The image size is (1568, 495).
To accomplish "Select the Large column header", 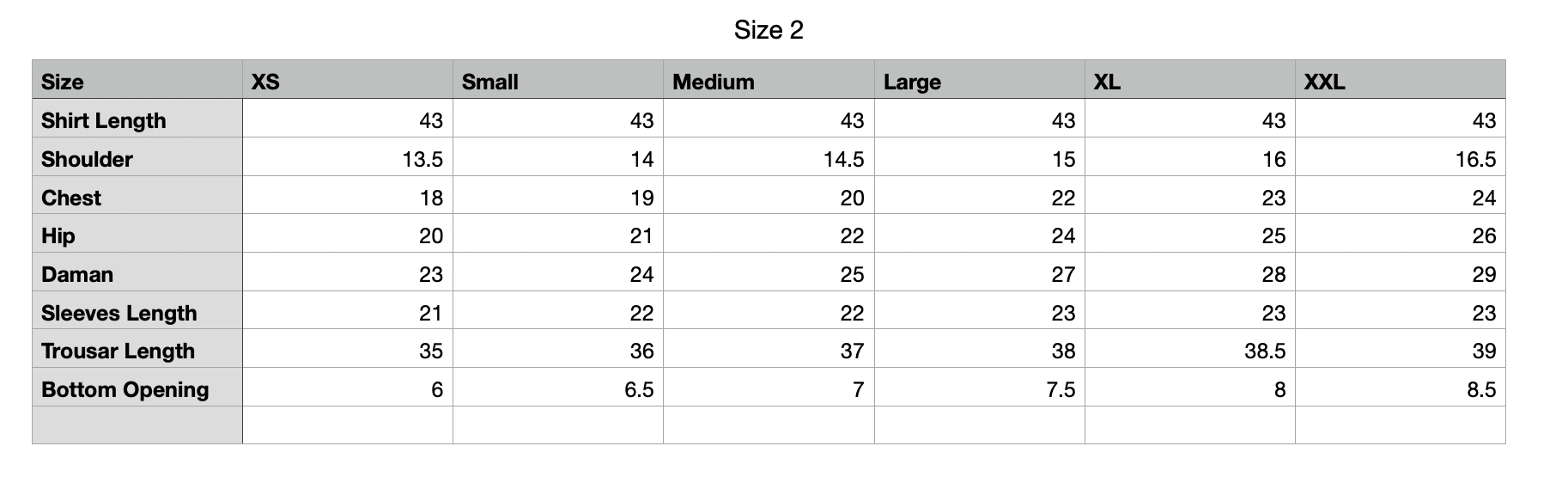I will 980,79.
